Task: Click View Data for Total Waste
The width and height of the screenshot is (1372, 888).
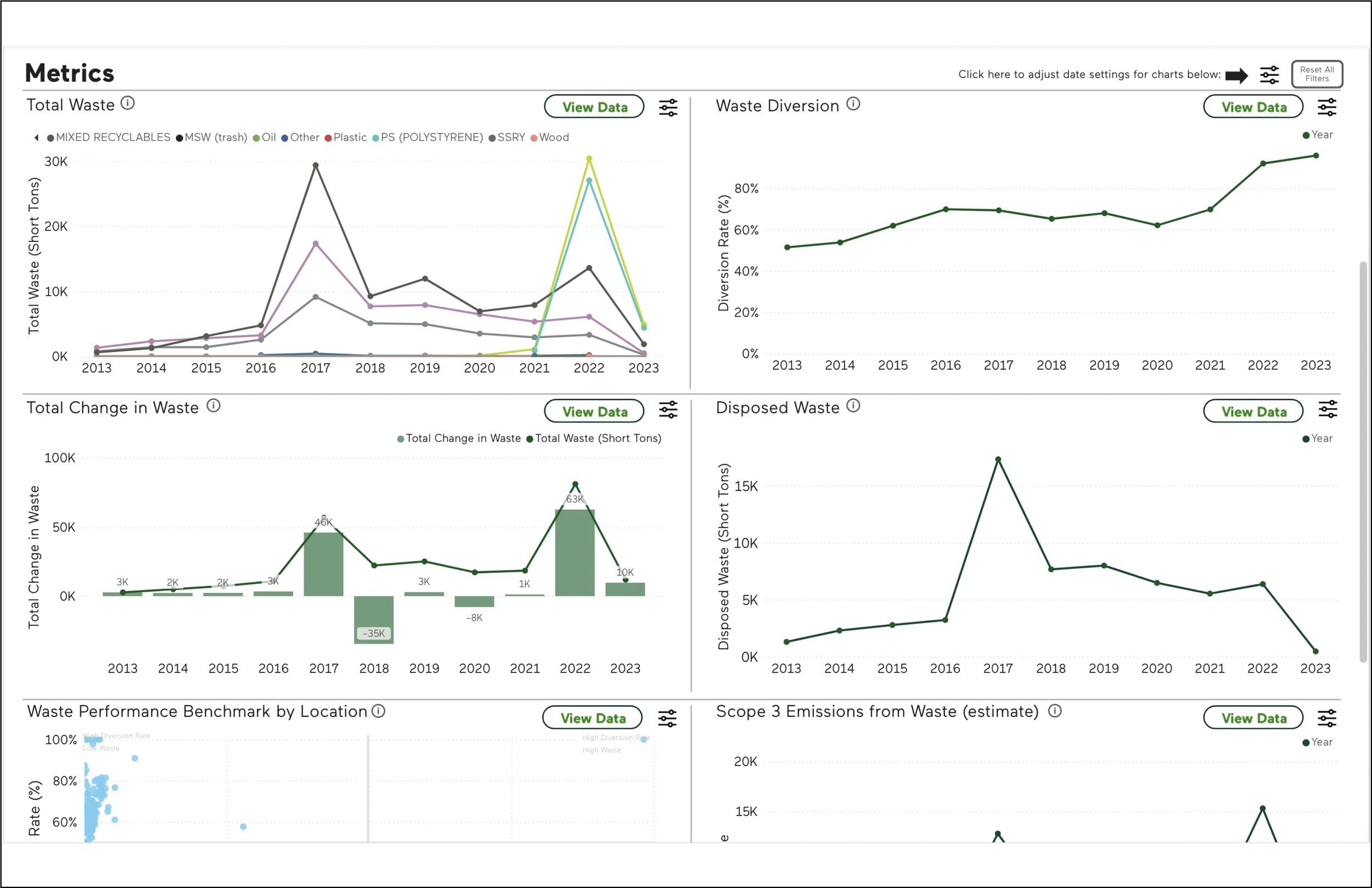Action: tap(594, 106)
